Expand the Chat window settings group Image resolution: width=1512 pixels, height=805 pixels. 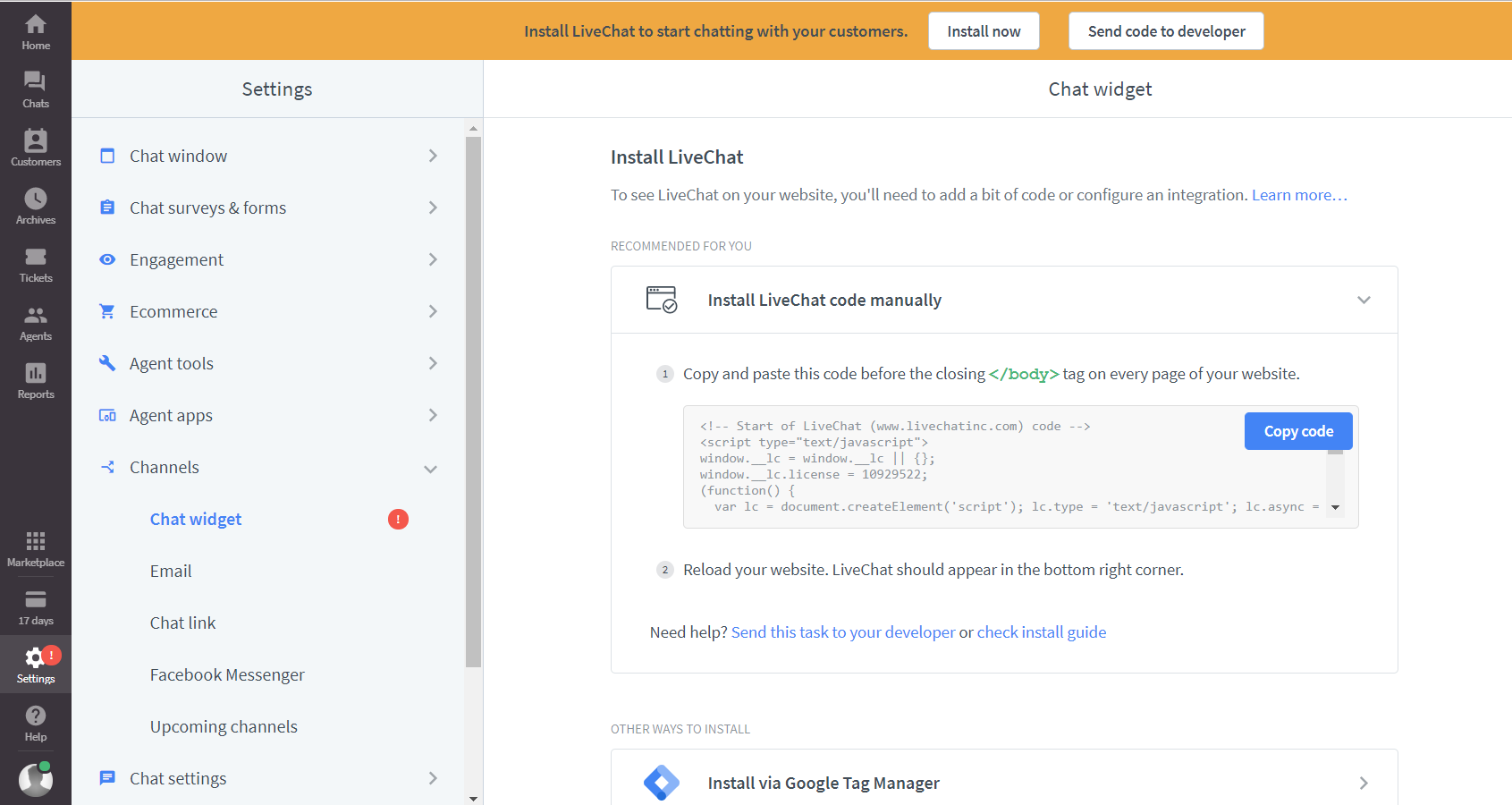pos(268,156)
